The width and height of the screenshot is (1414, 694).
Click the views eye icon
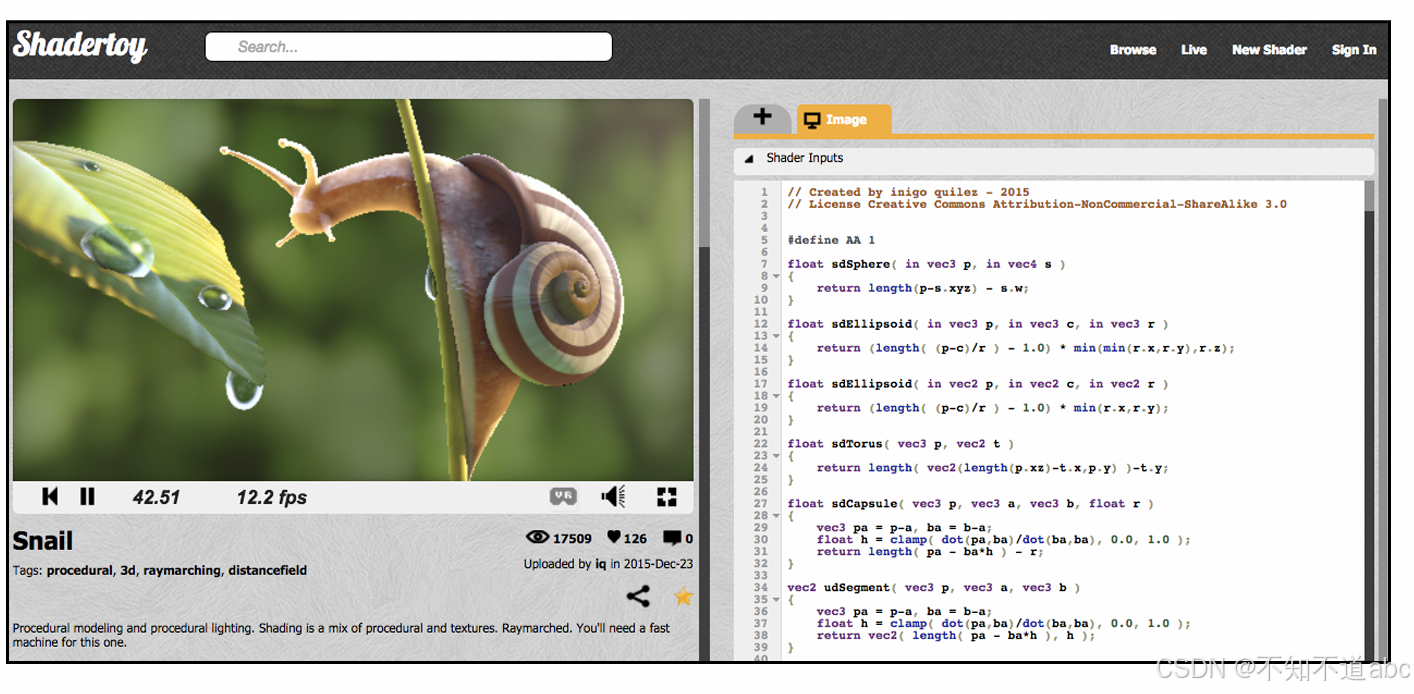(538, 538)
